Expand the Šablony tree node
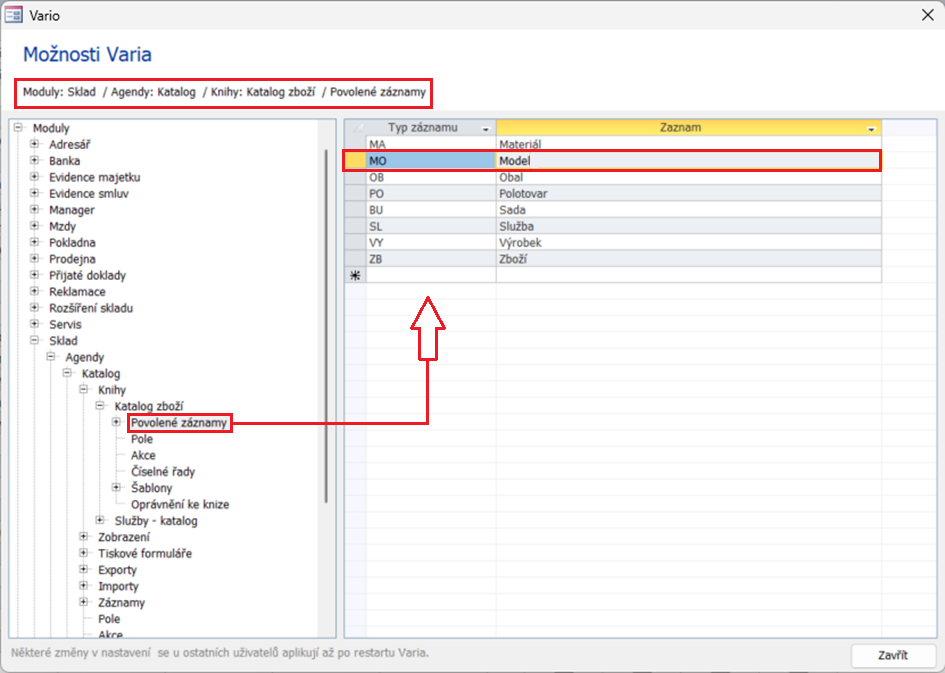Screen dimensions: 945x673 pos(117,488)
